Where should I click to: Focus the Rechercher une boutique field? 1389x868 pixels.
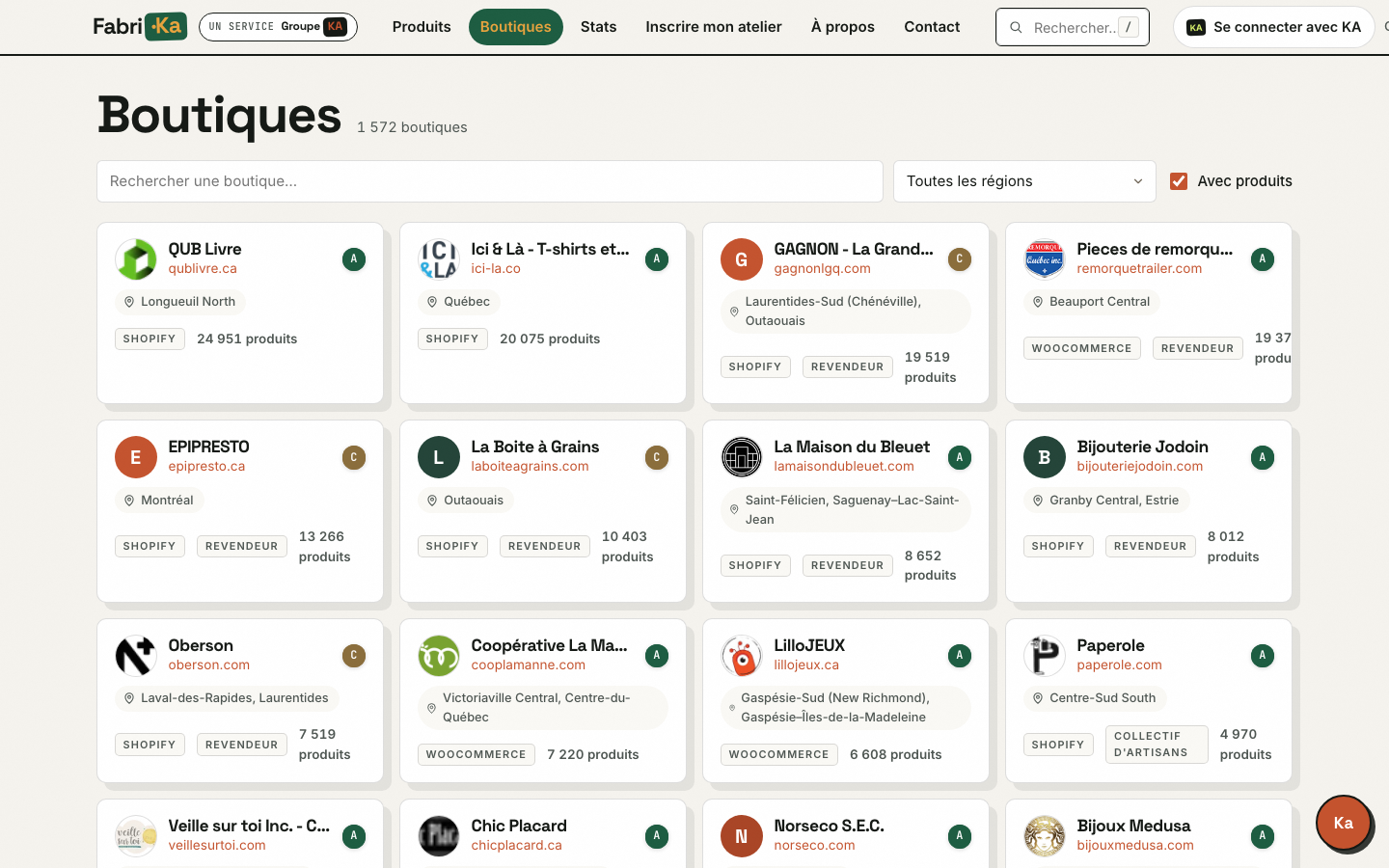490,181
